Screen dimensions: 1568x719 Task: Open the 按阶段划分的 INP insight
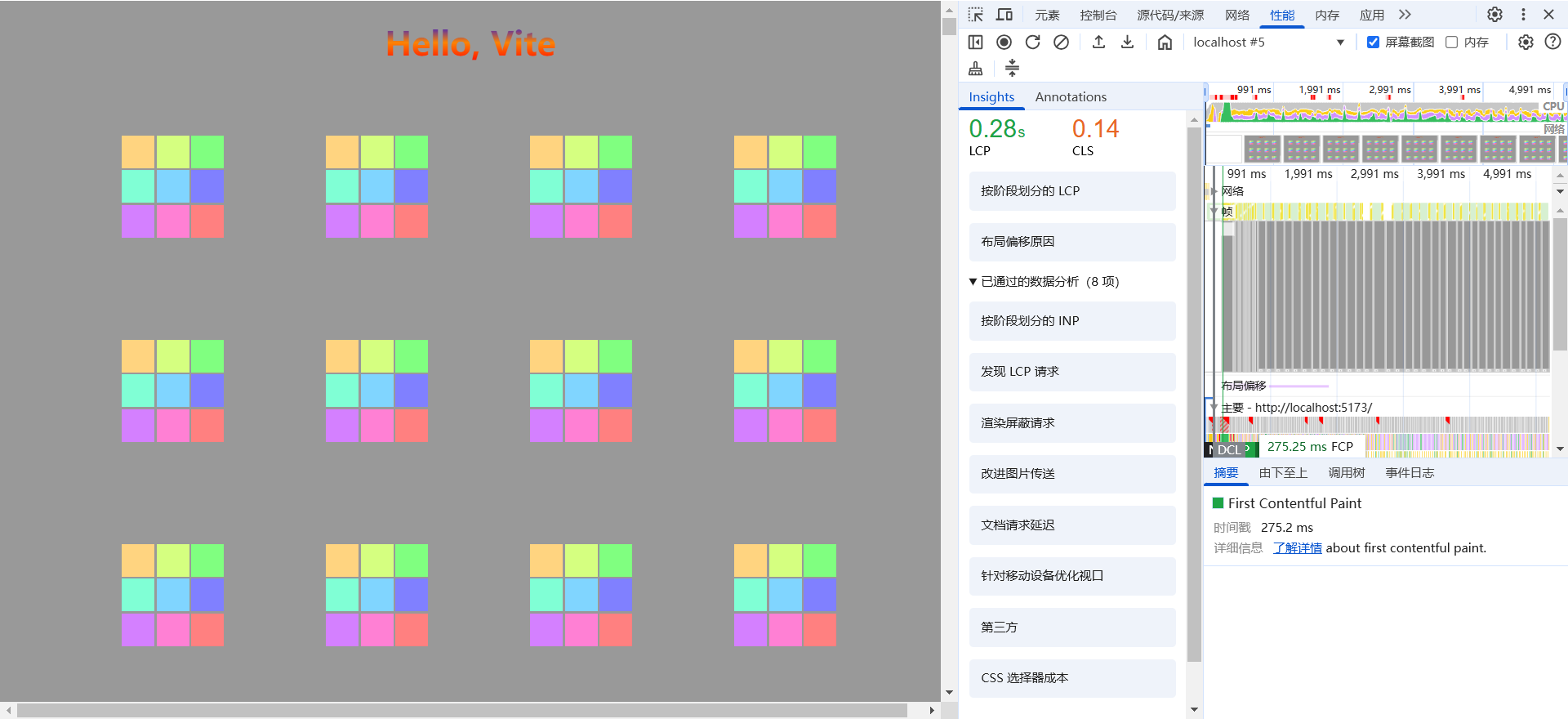click(x=1072, y=321)
